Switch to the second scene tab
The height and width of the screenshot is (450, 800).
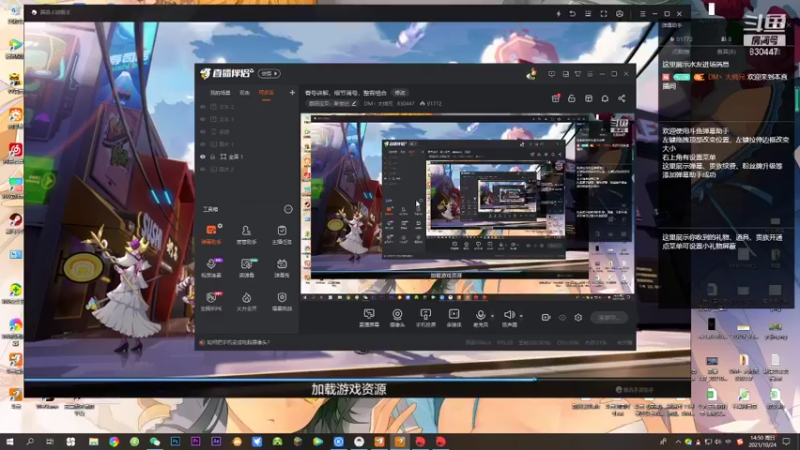(244, 93)
